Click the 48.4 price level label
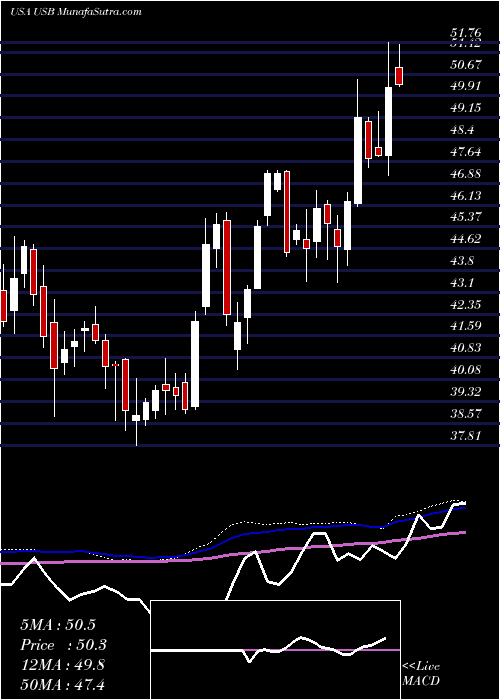The image size is (500, 700). tap(462, 130)
